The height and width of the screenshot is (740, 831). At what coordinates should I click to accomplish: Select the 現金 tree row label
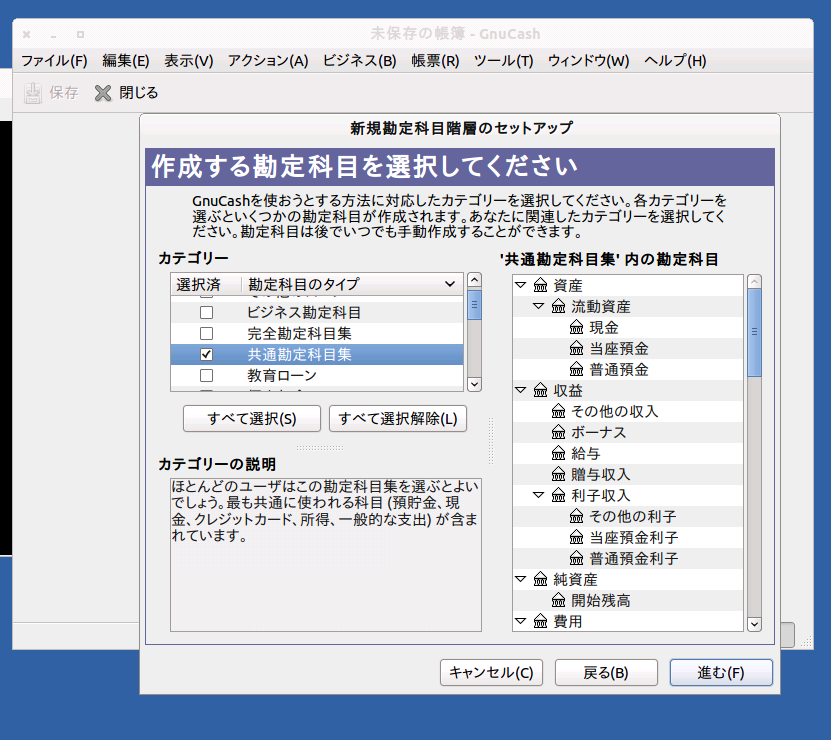(604, 328)
